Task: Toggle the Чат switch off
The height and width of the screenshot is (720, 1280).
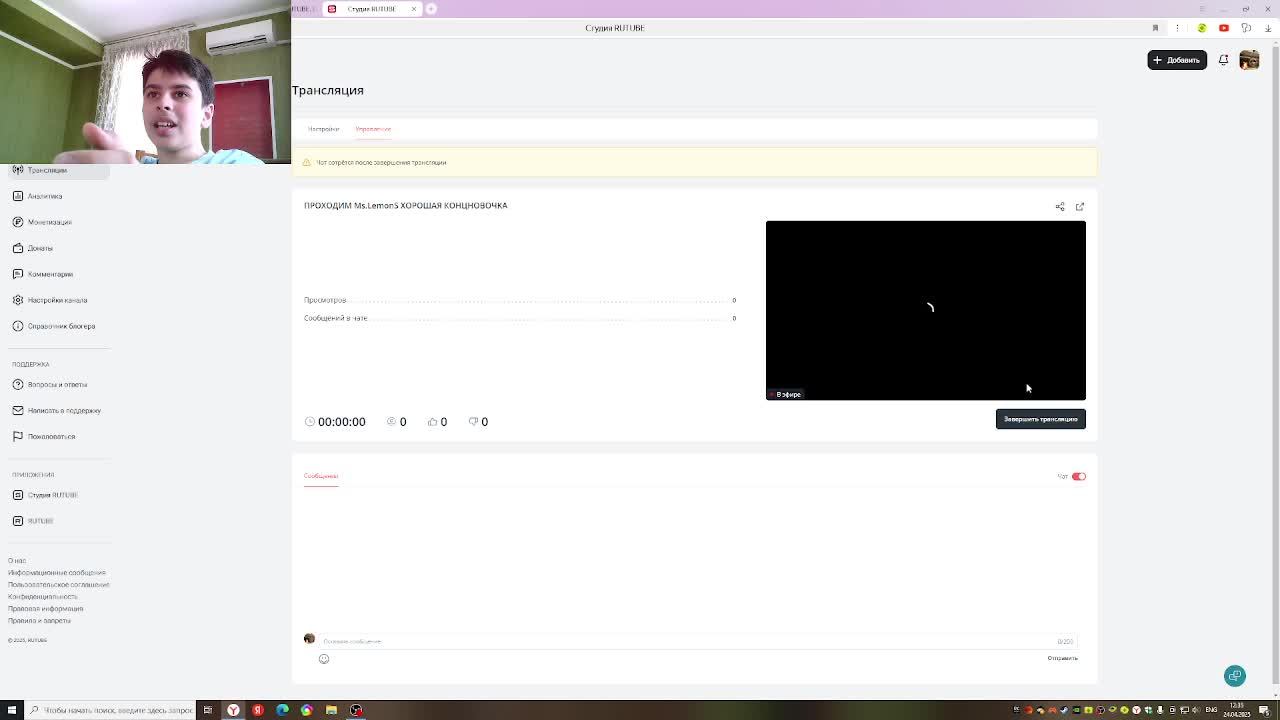Action: point(1079,476)
